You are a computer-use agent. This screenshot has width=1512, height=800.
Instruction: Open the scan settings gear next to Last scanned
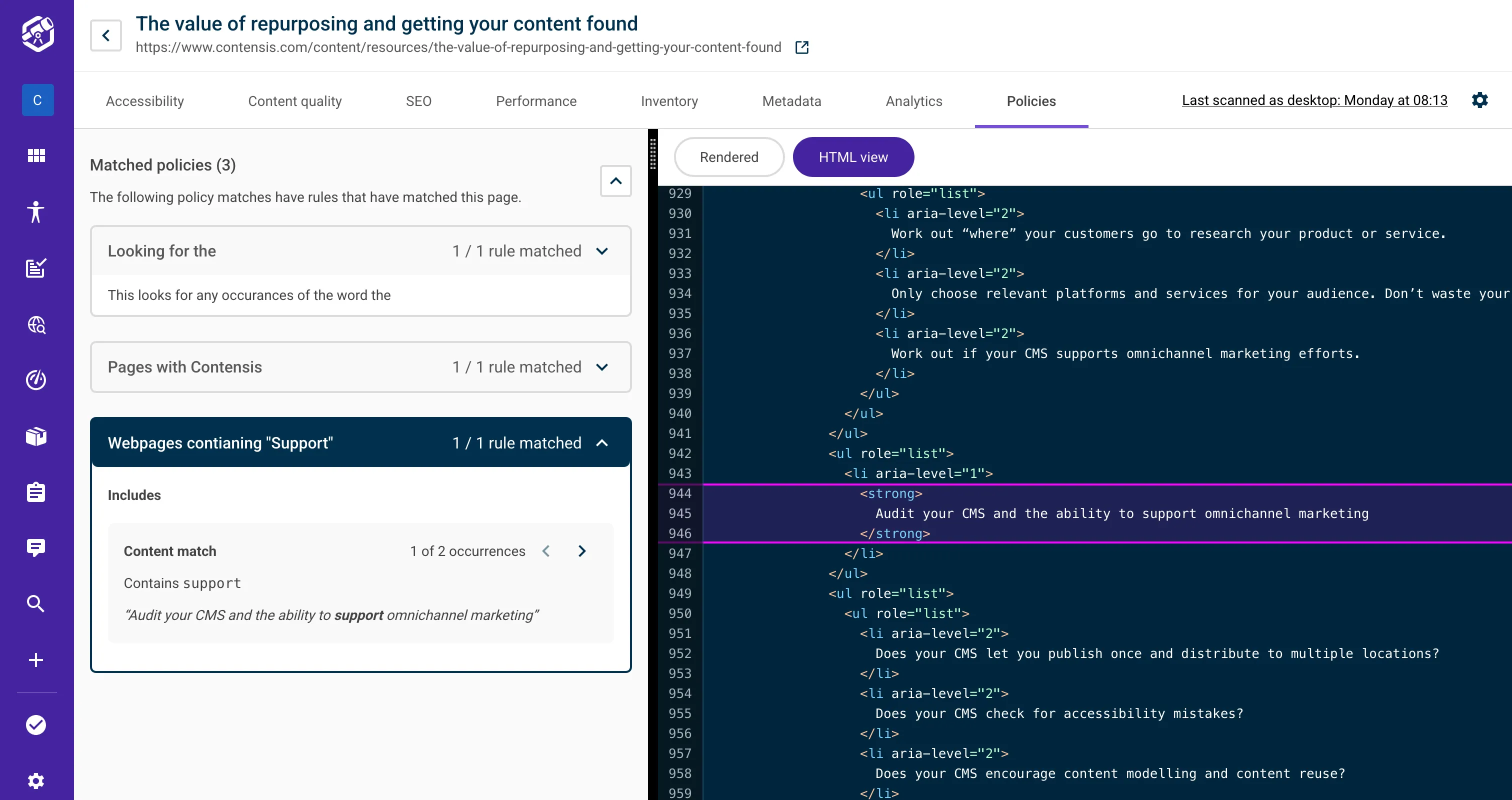point(1479,100)
